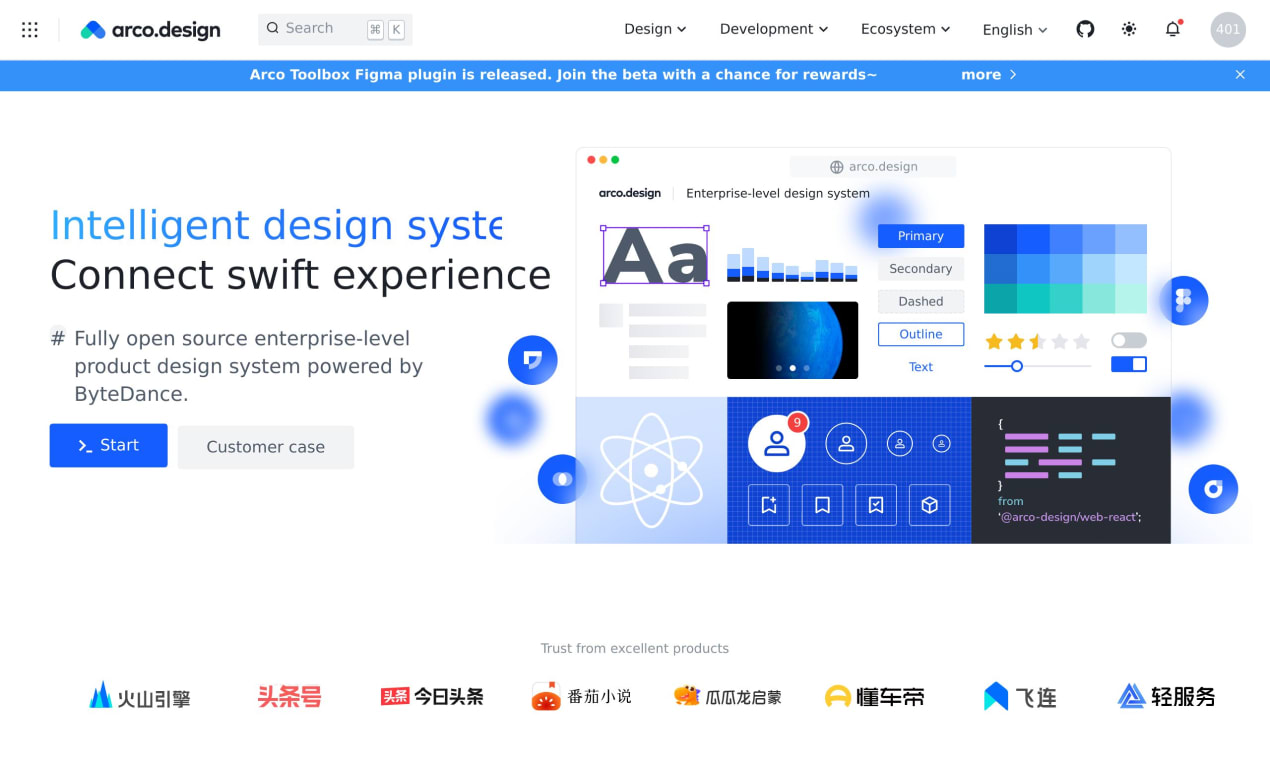1270x760 pixels.
Task: Click the floating Figma icon bubble
Action: pyautogui.click(x=1184, y=300)
